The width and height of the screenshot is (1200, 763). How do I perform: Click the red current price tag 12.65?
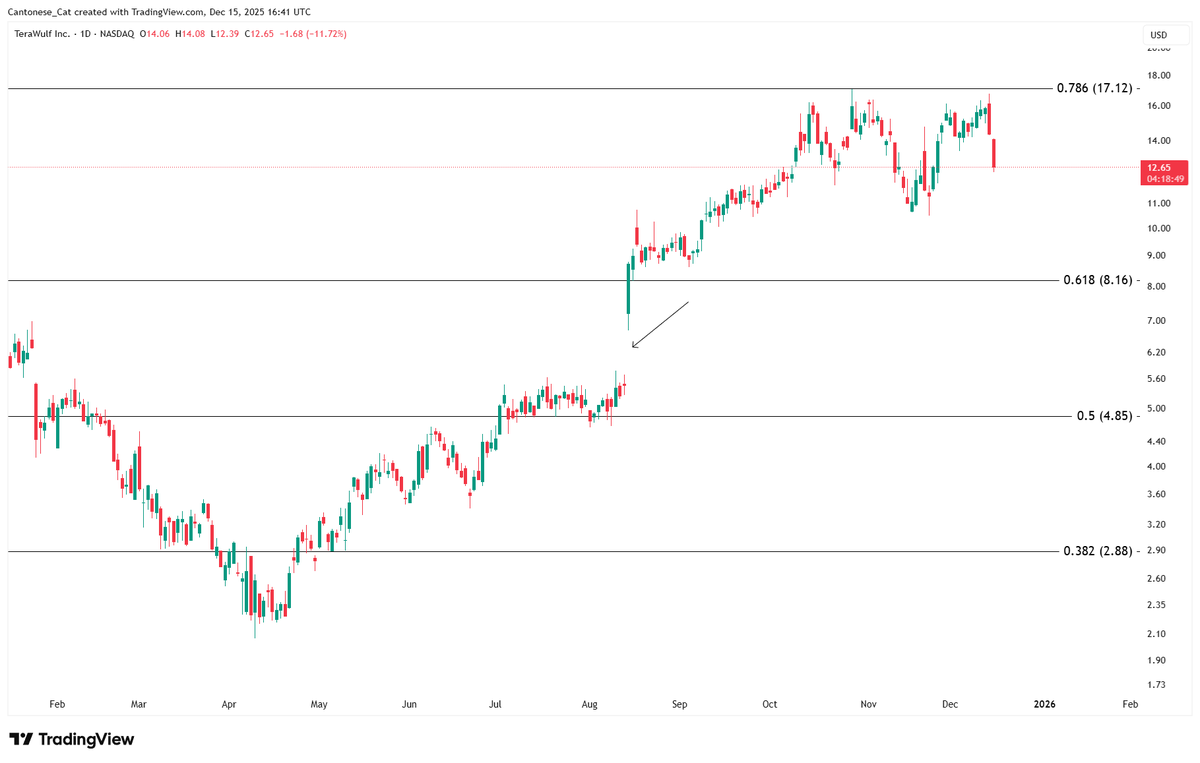coord(1165,173)
